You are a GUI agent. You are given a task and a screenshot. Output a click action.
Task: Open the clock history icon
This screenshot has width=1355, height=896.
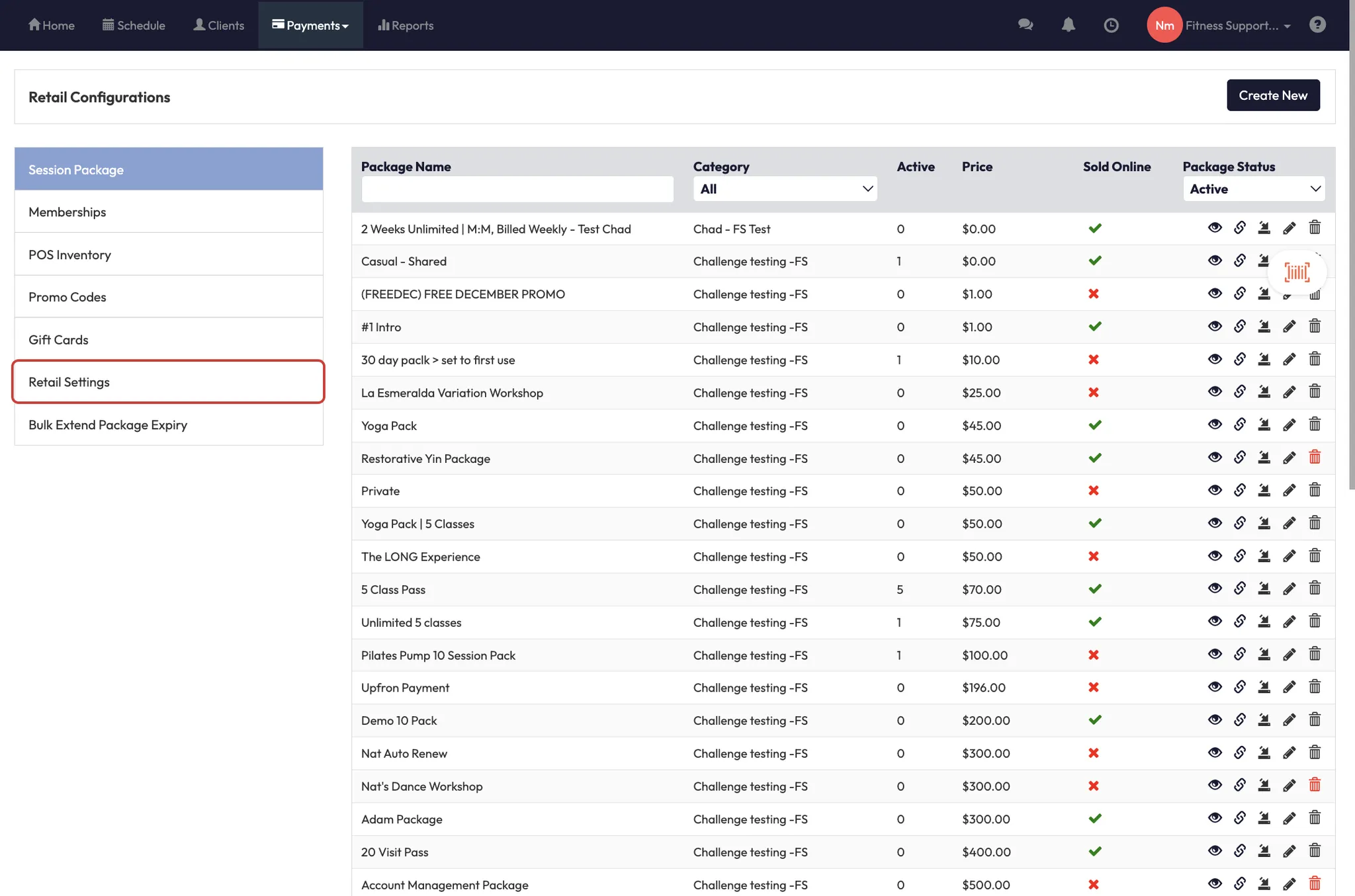(1111, 25)
